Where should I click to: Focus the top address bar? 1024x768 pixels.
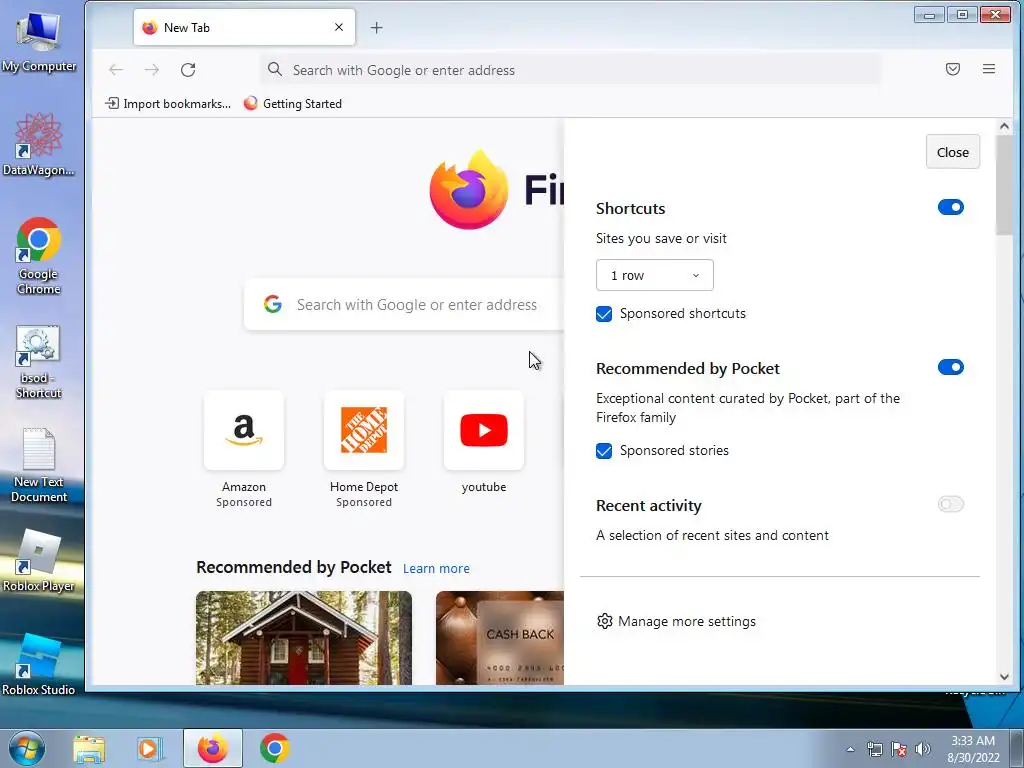570,70
